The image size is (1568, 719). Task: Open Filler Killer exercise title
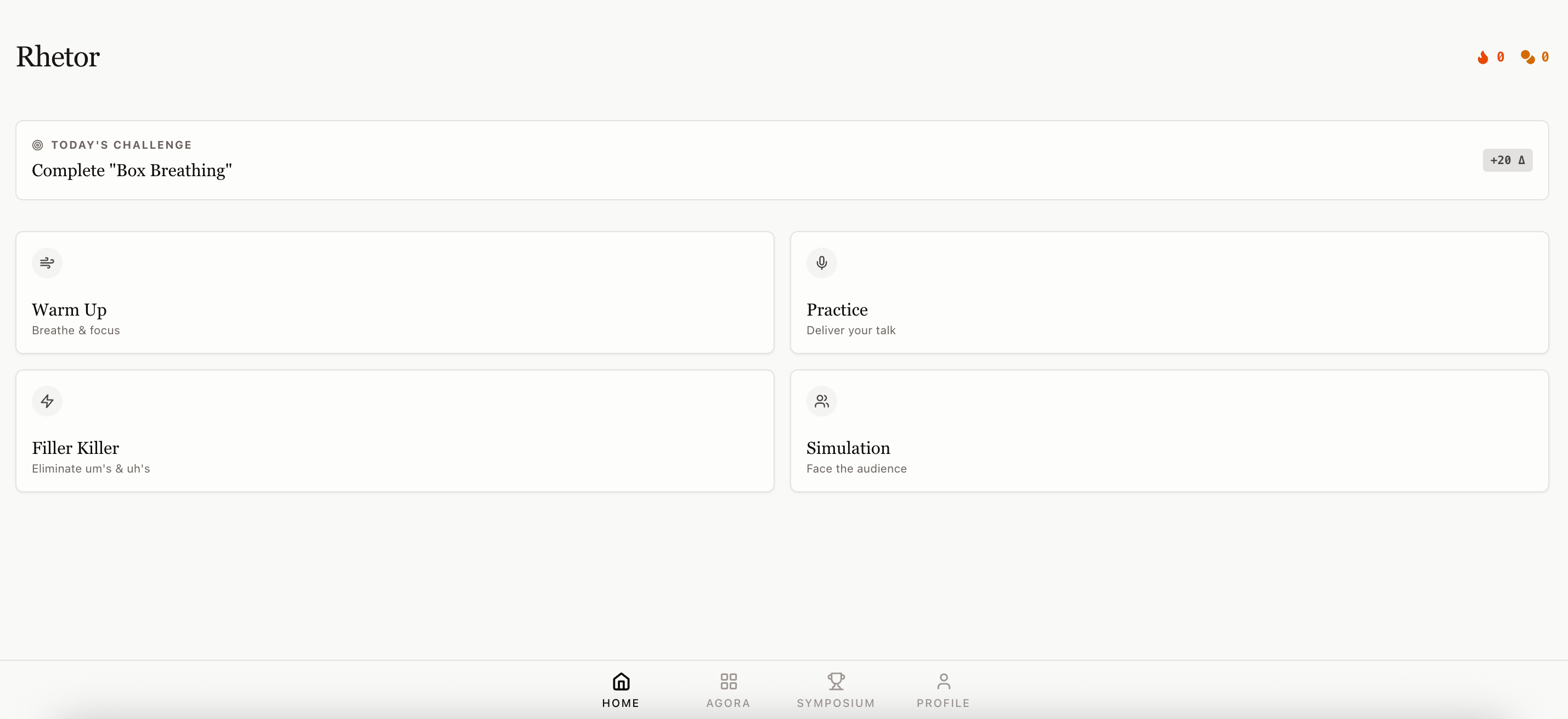76,448
